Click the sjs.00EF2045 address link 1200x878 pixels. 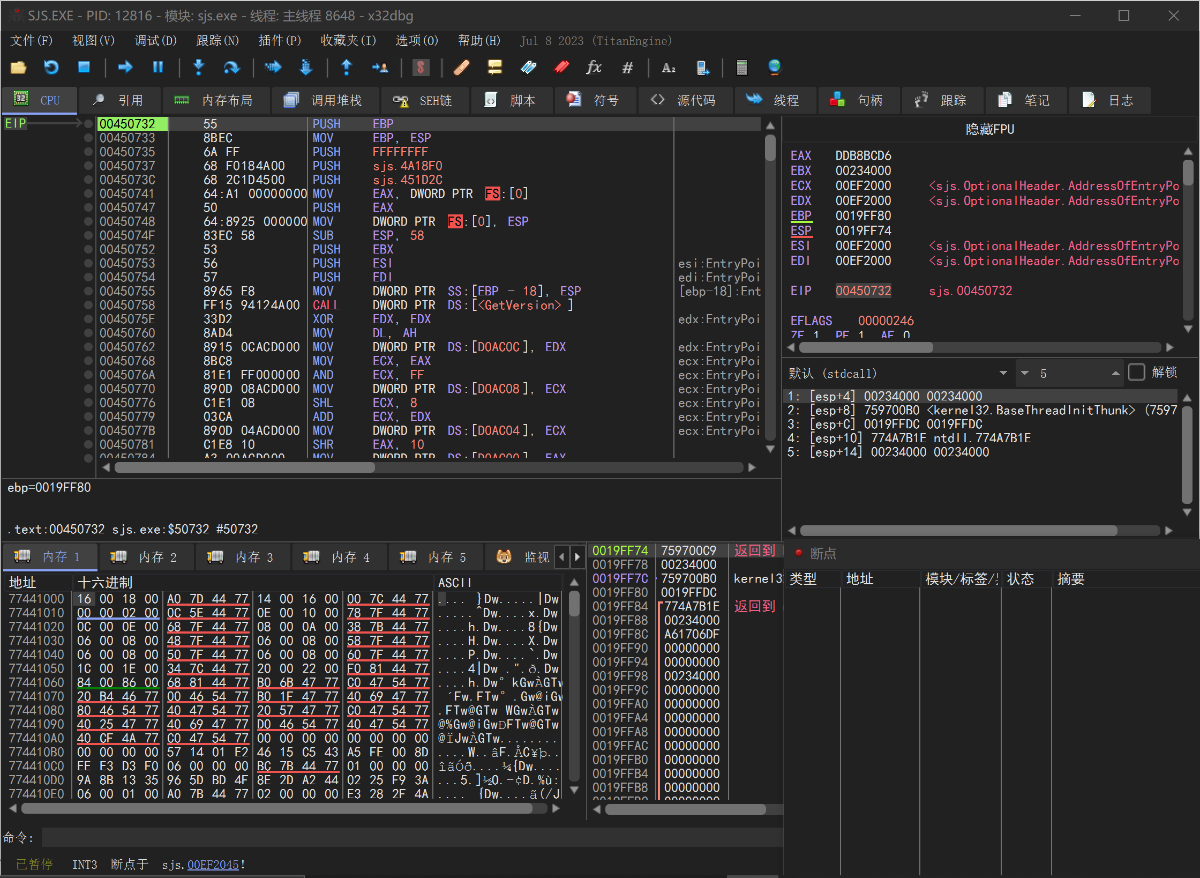pyautogui.click(x=213, y=864)
